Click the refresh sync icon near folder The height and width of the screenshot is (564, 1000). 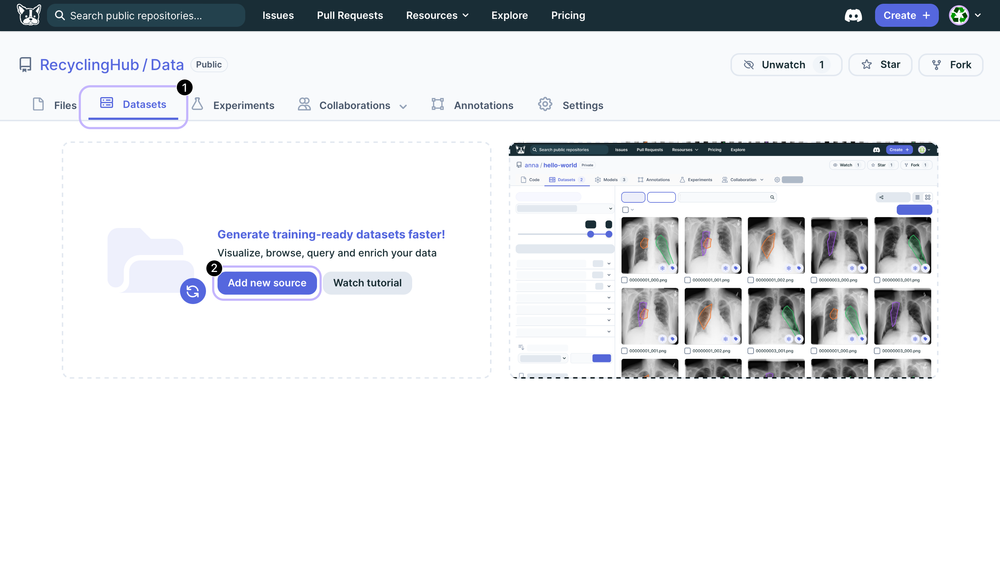pos(193,291)
